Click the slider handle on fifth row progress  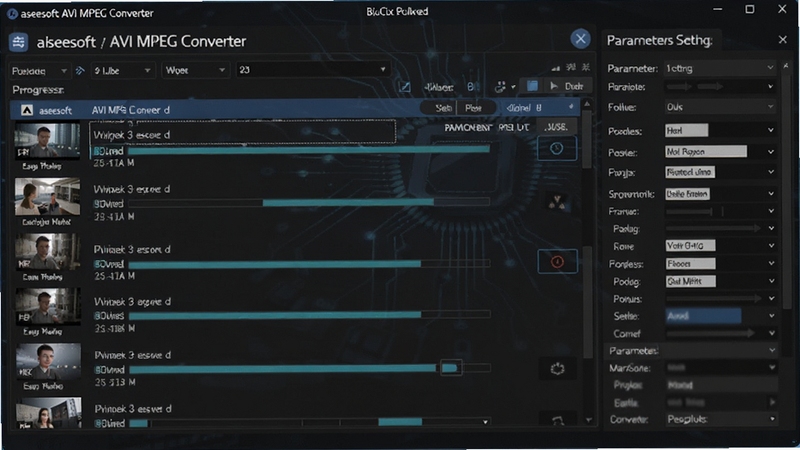point(451,368)
